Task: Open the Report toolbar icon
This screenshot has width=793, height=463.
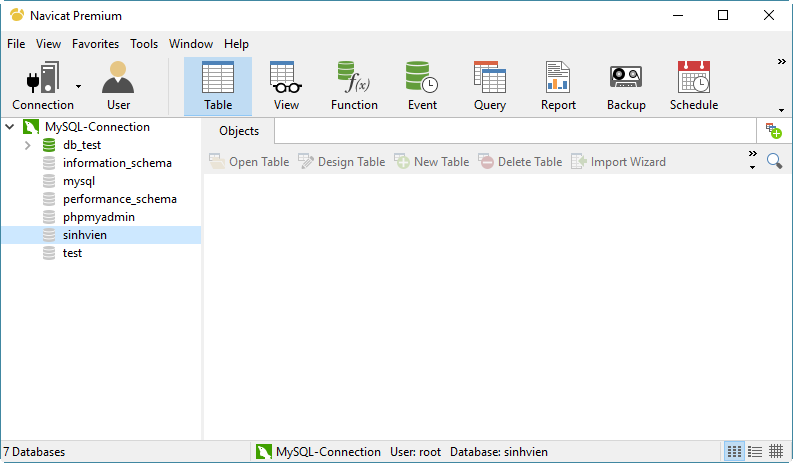Action: [x=558, y=86]
